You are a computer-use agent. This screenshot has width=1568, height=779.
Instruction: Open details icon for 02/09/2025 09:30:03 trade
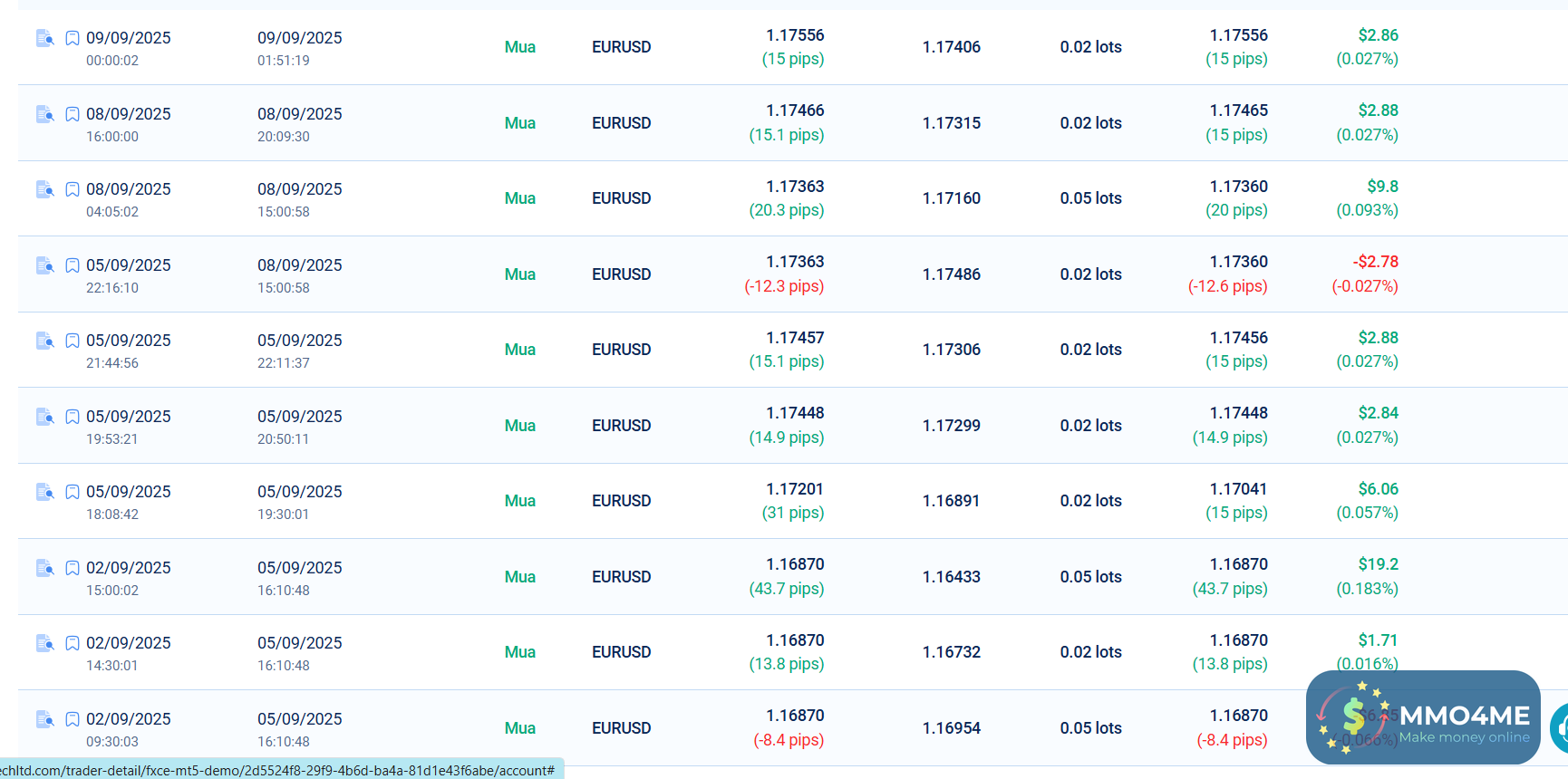[44, 719]
